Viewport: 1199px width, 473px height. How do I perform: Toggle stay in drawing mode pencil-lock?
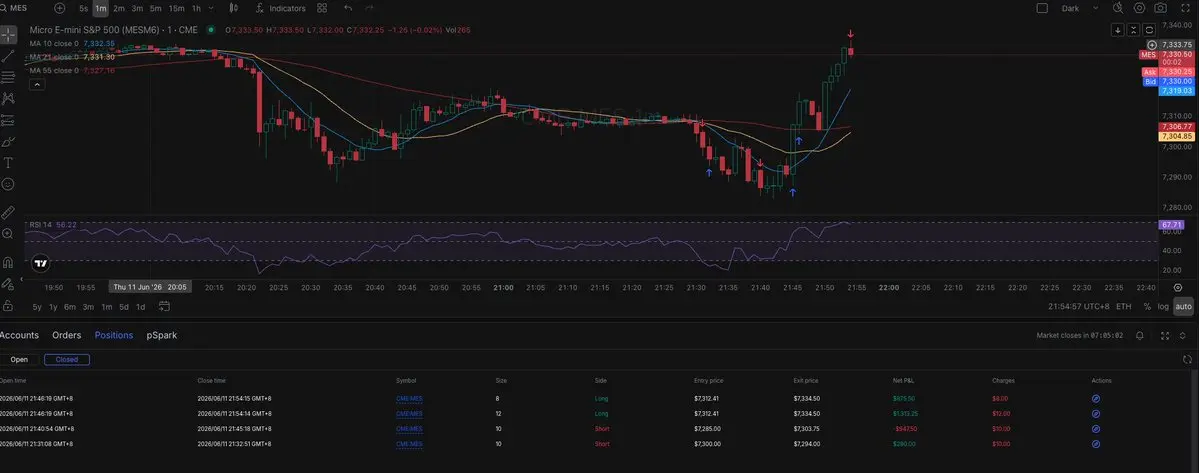8,283
